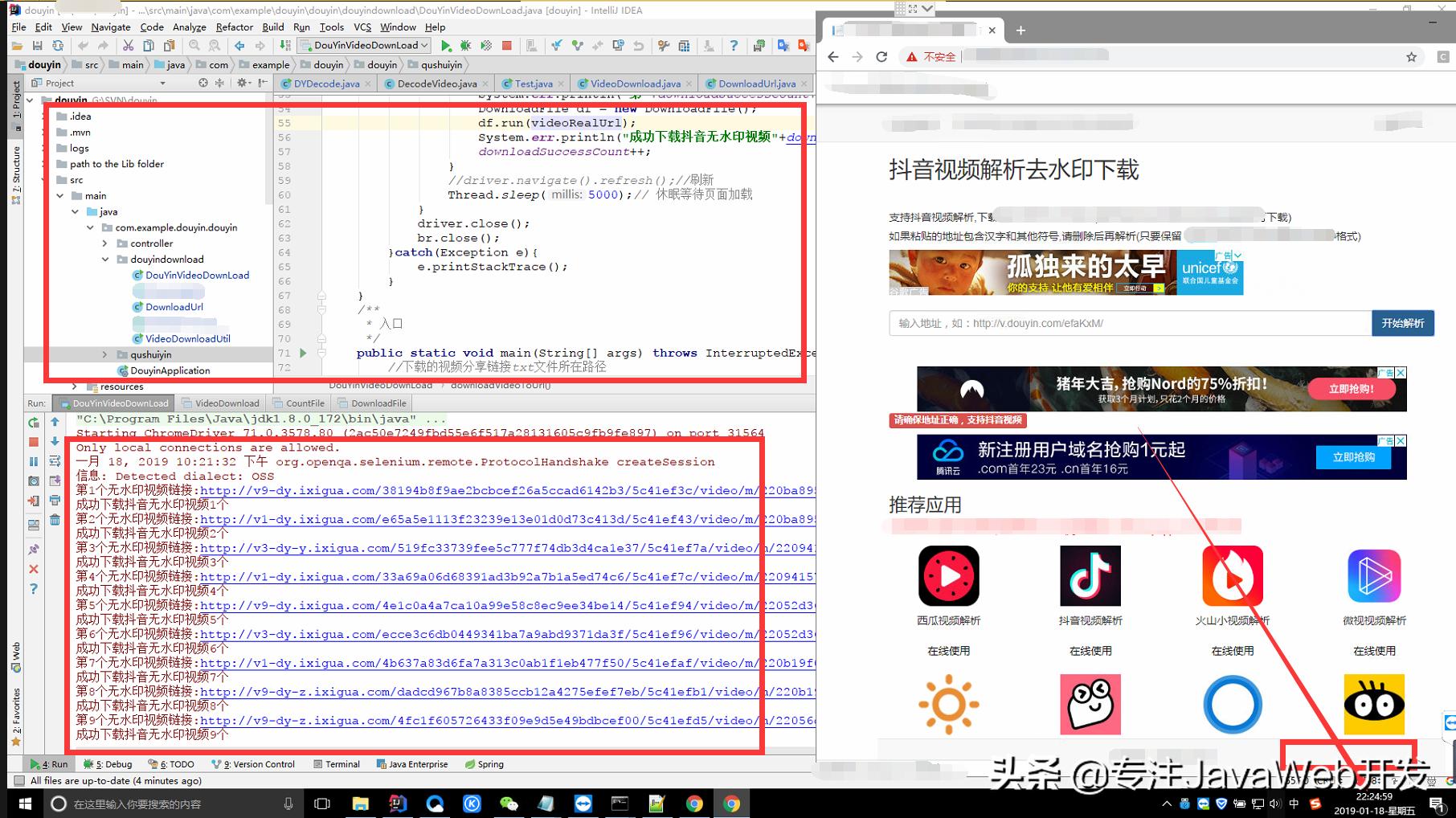Stop the process using the red square icon
The height and width of the screenshot is (818, 1456).
pyautogui.click(x=506, y=46)
